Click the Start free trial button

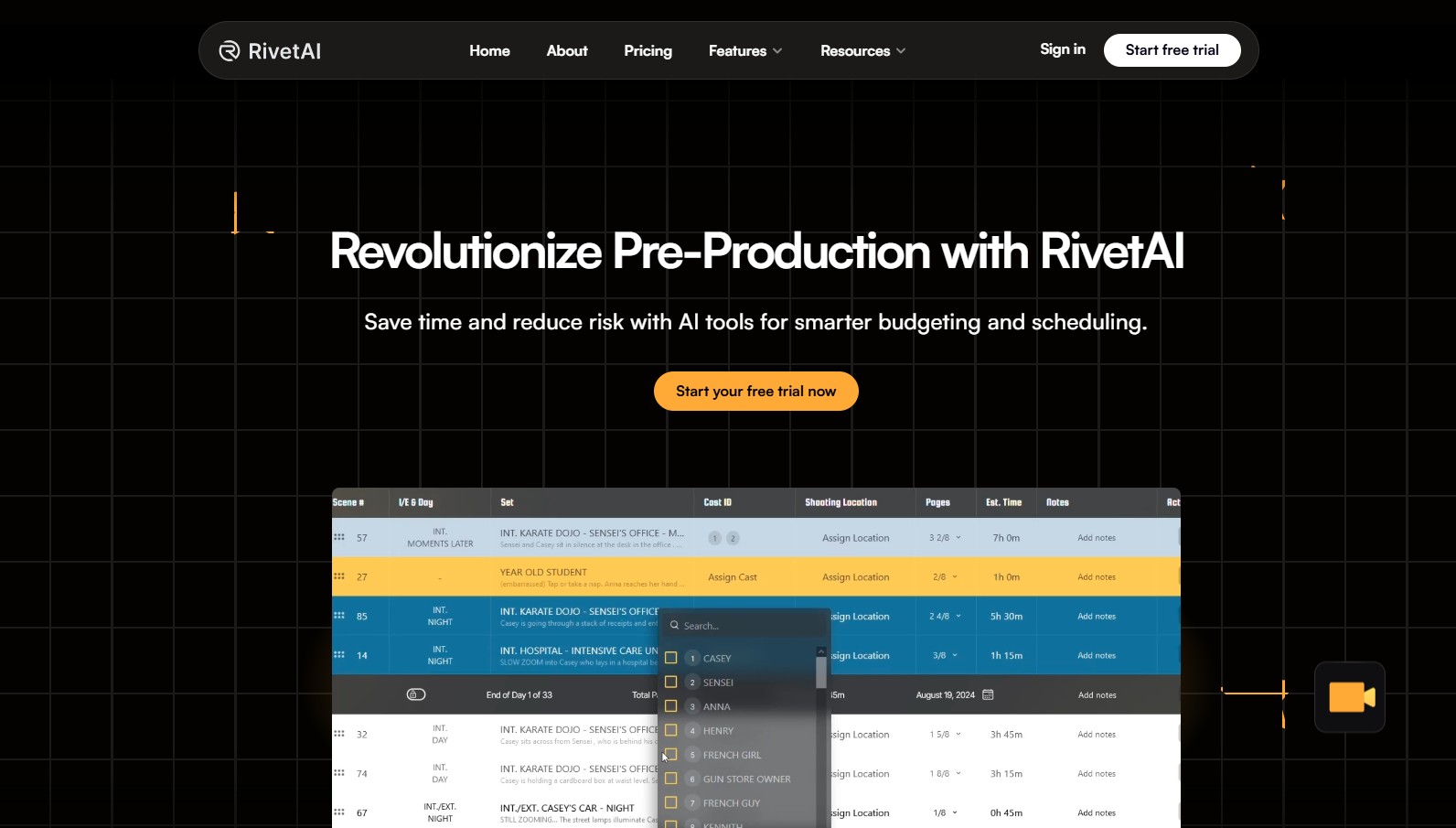1172,50
